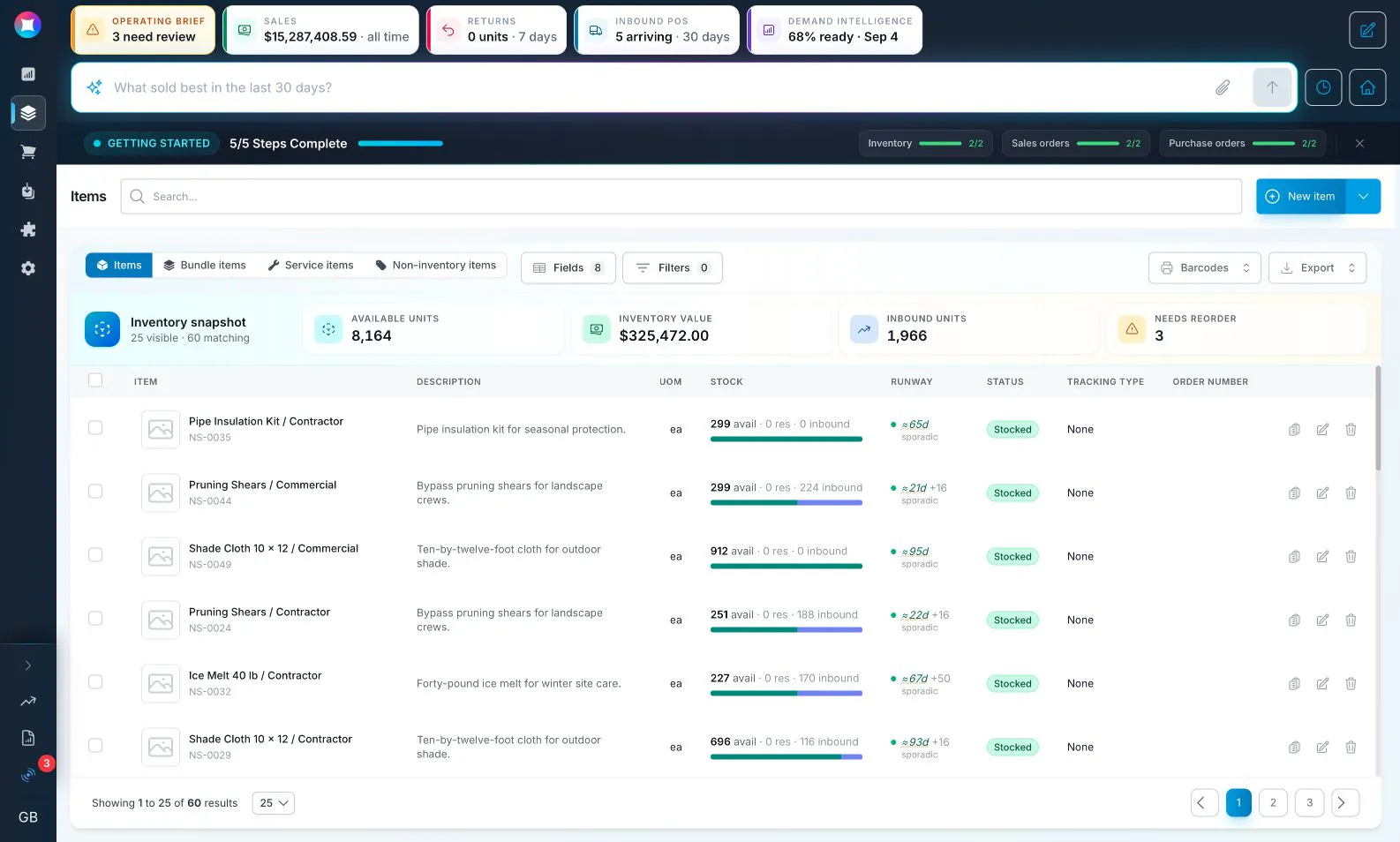
Task: Change the 25 per page selector
Action: (274, 803)
